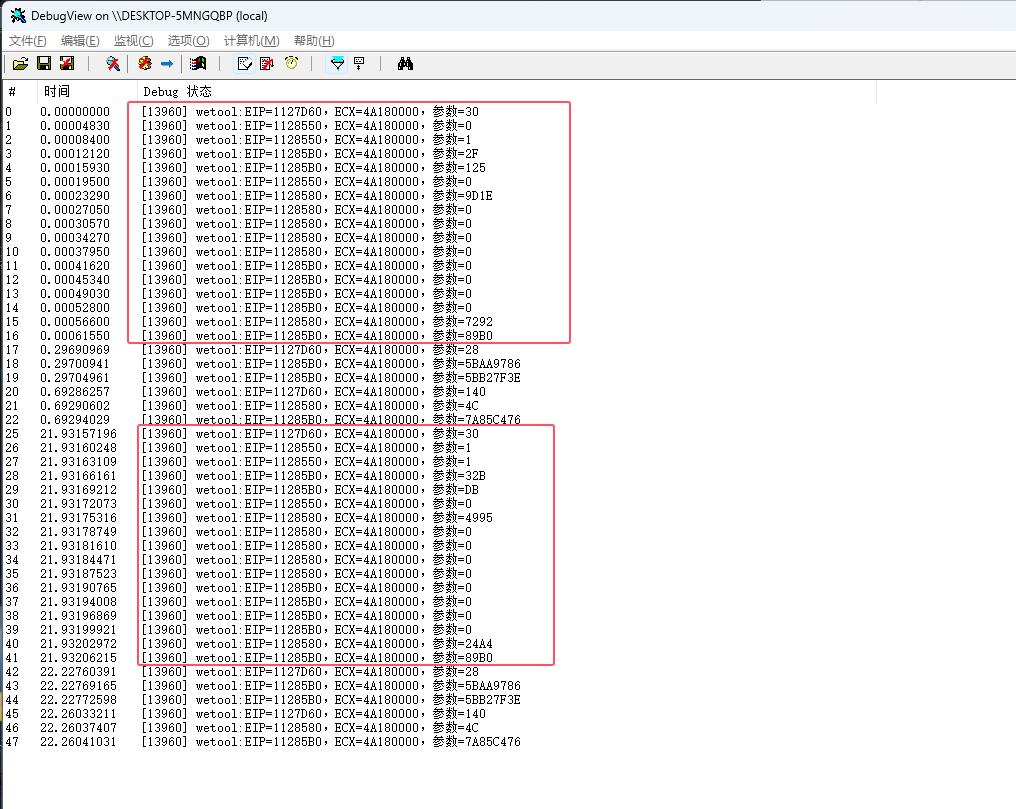The width and height of the screenshot is (1016, 809).
Task: Open the Filter/Highlight funnel icon
Action: click(x=338, y=63)
